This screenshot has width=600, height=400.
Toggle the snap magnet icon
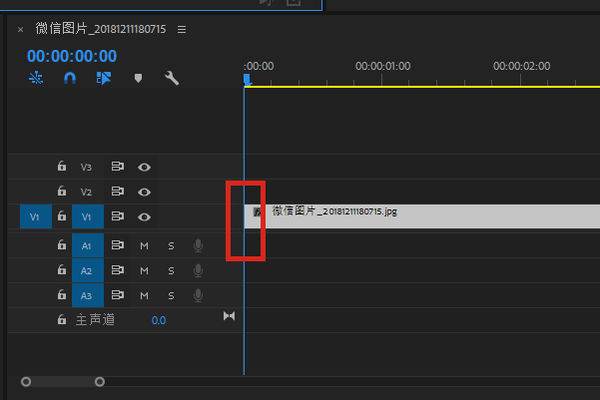point(70,78)
